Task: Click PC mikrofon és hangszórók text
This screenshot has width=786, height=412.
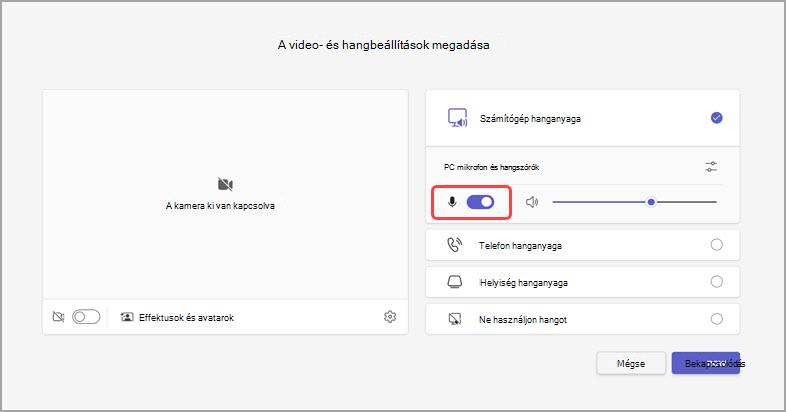Action: click(492, 167)
